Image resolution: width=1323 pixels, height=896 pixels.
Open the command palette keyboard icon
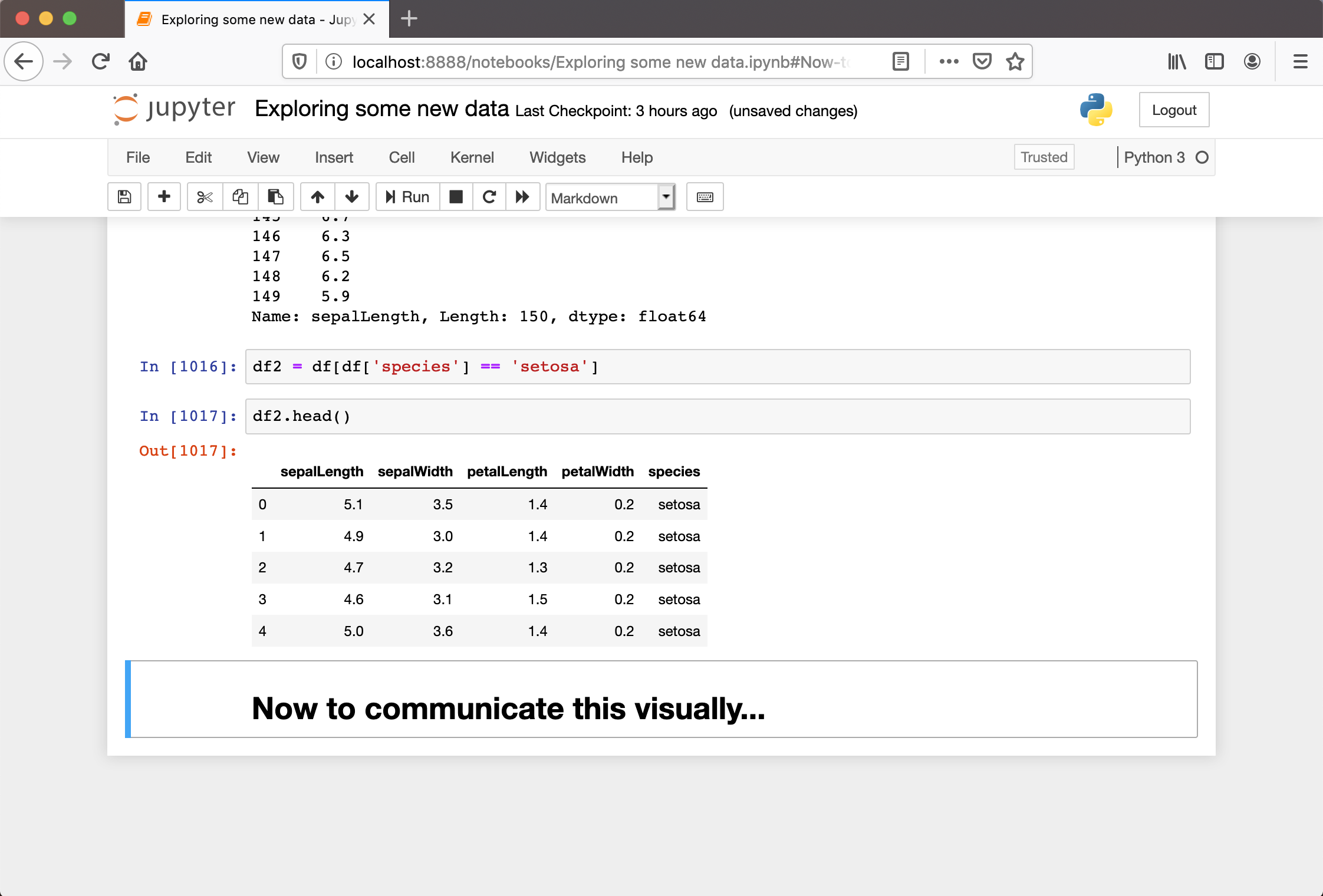[x=705, y=197]
